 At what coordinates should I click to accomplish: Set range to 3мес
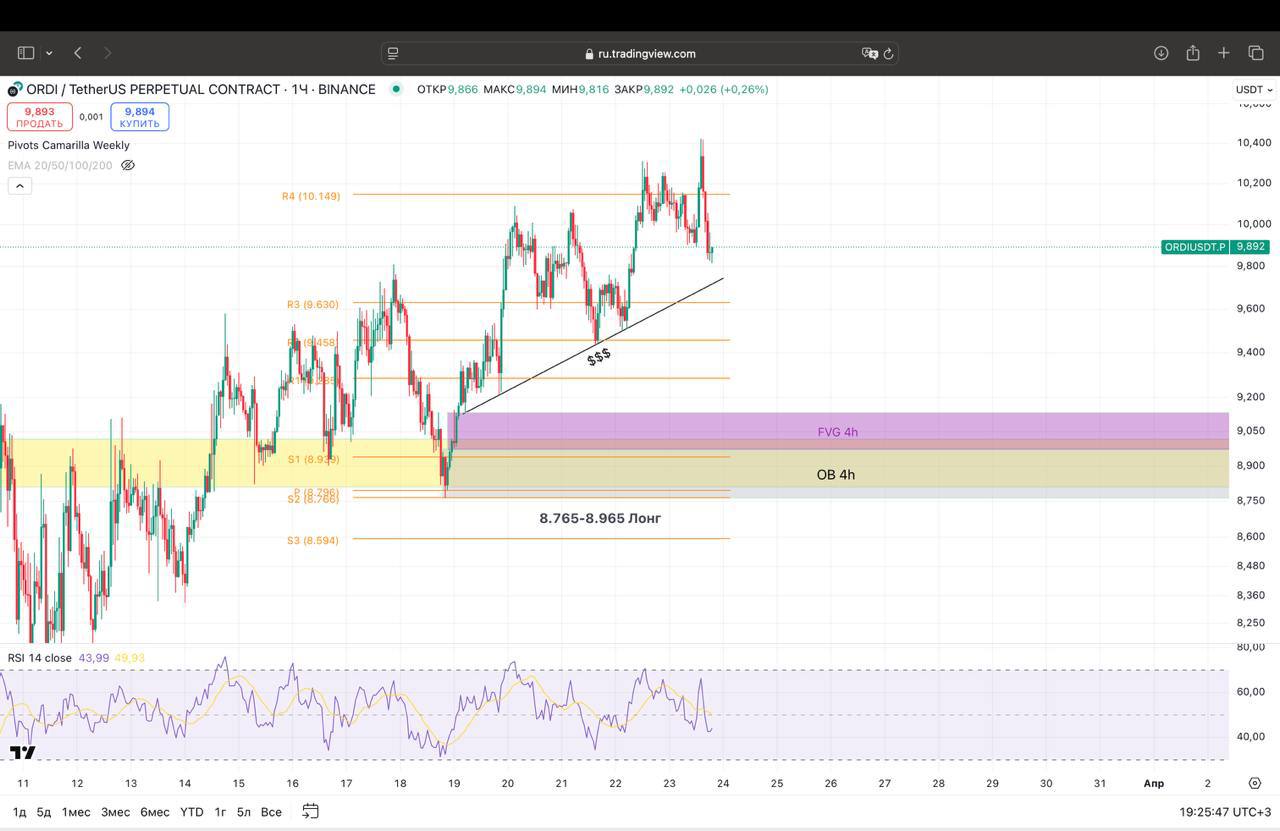tap(115, 812)
